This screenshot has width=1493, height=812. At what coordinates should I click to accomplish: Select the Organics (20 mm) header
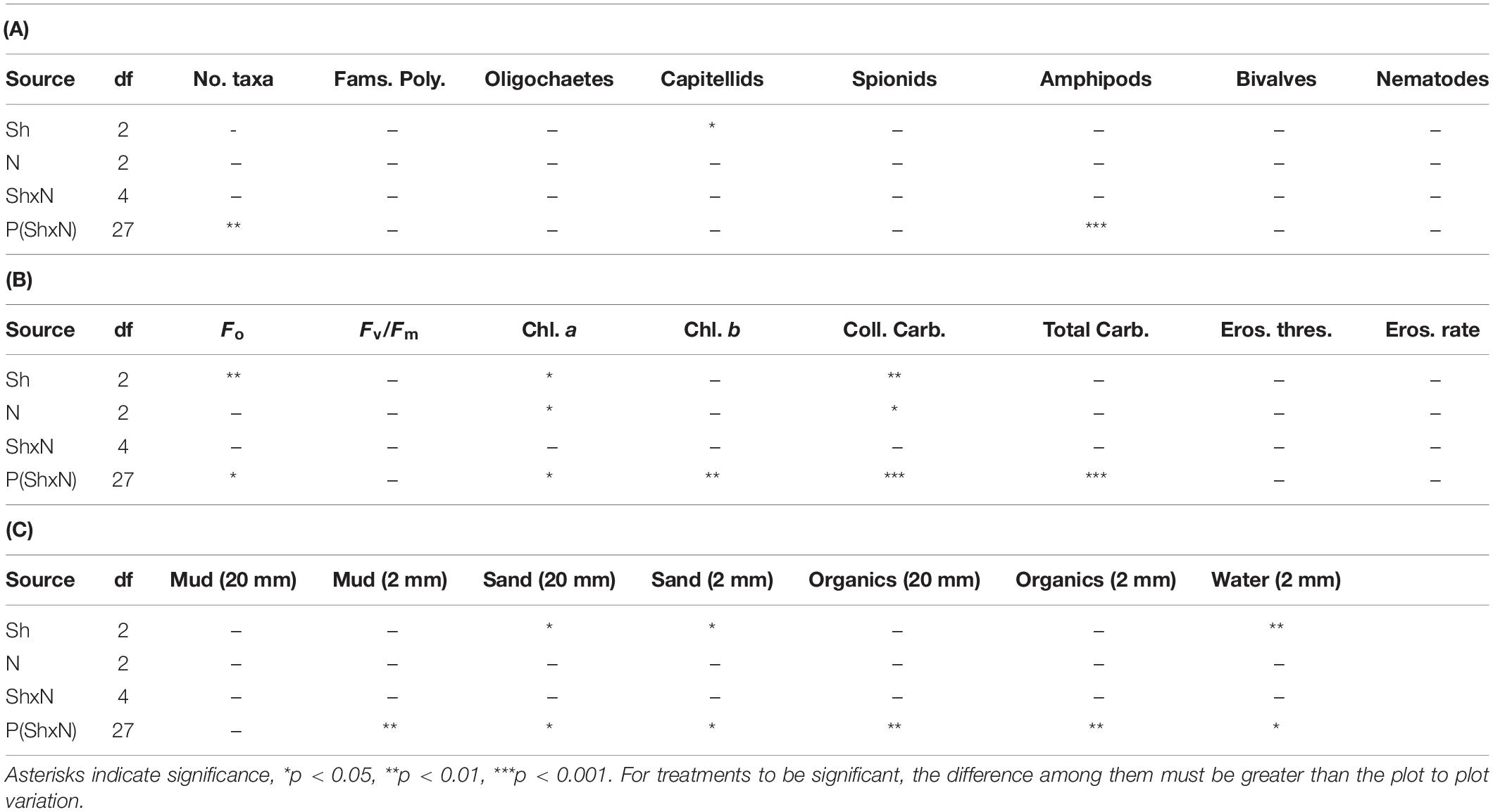[x=894, y=580]
